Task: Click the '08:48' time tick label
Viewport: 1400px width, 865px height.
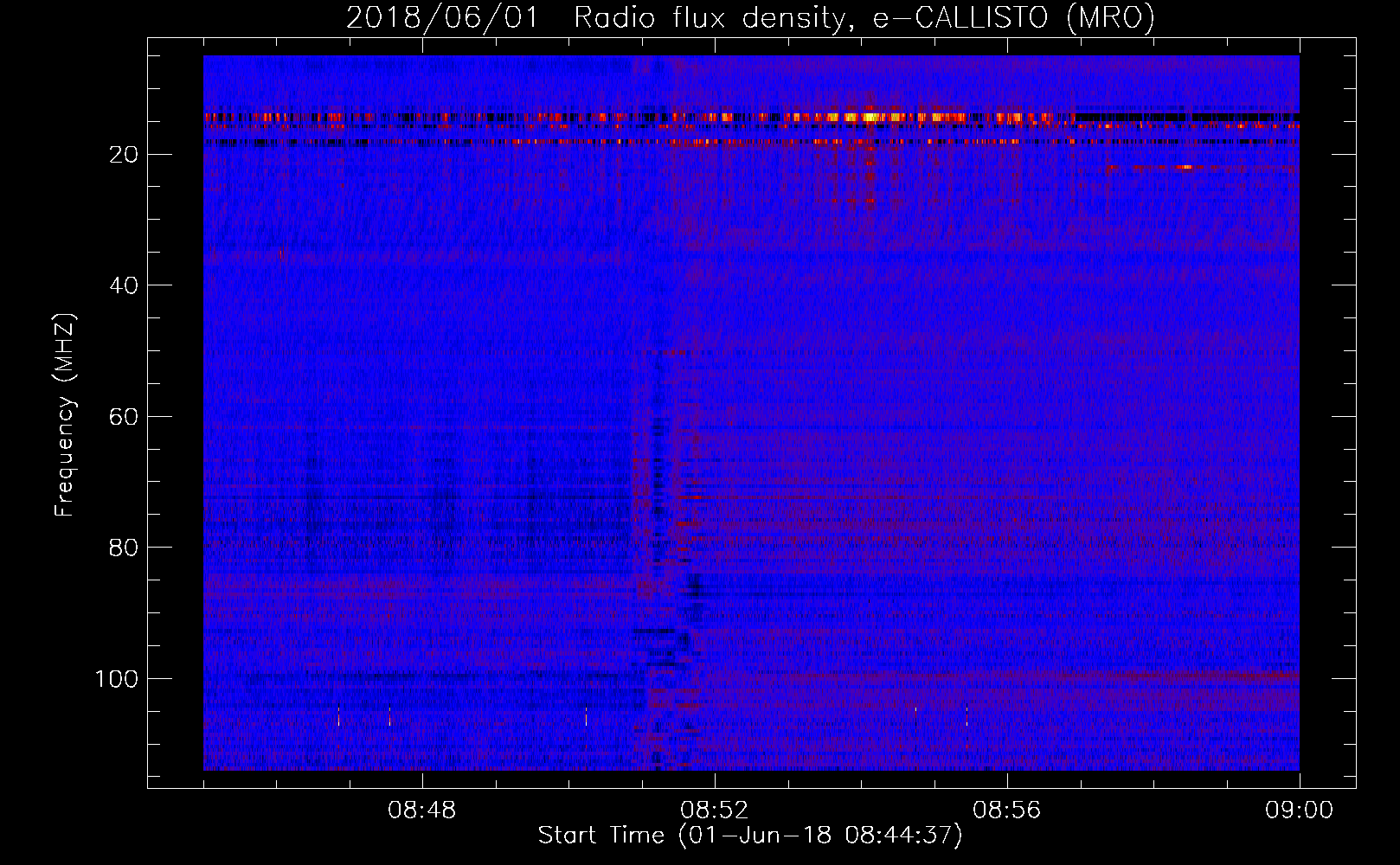Action: click(422, 811)
